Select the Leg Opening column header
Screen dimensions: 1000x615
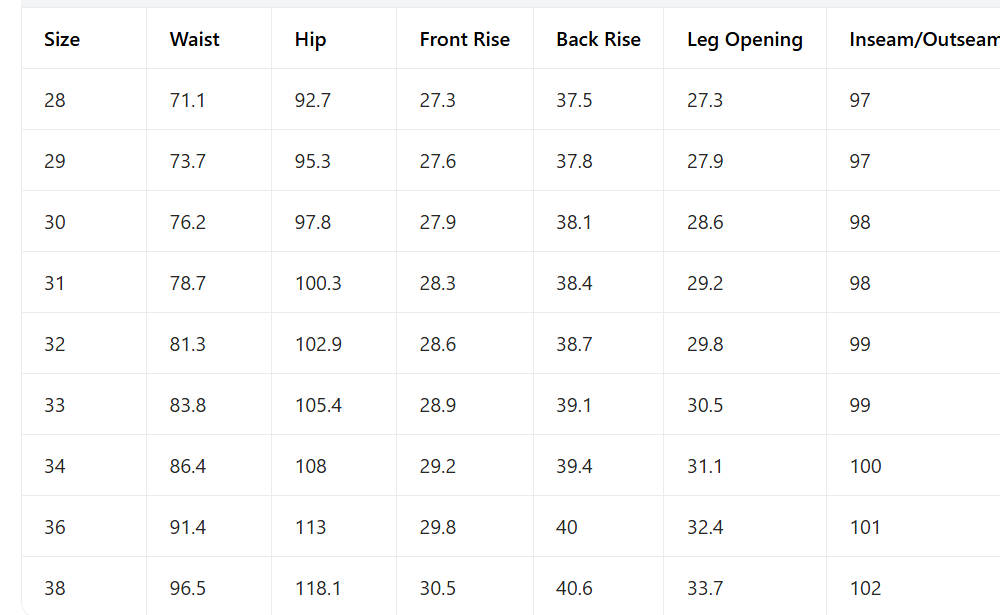(x=744, y=40)
